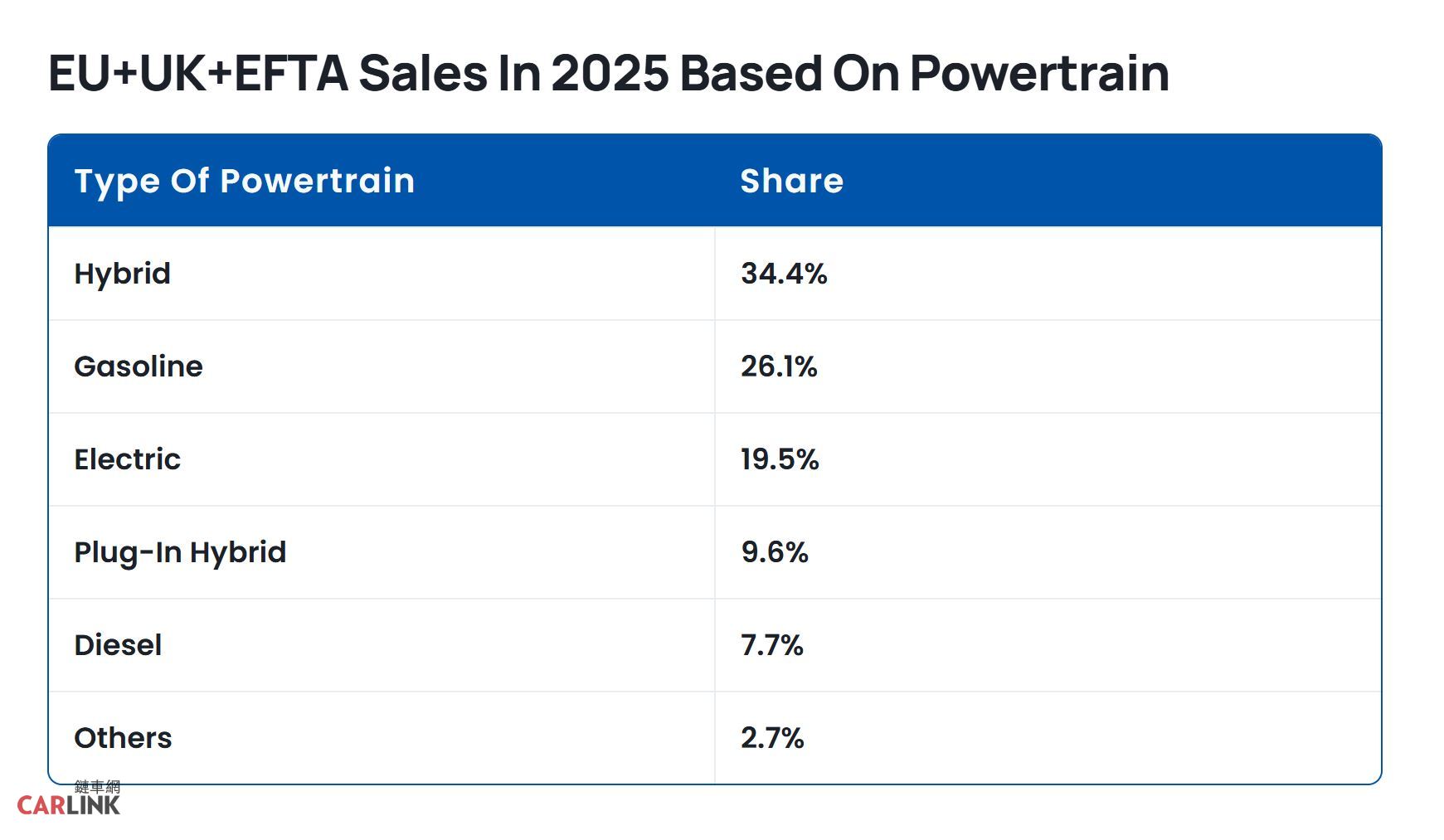1444x840 pixels.
Task: Click the Chinese text above the CARLINK logo
Action: point(97,786)
